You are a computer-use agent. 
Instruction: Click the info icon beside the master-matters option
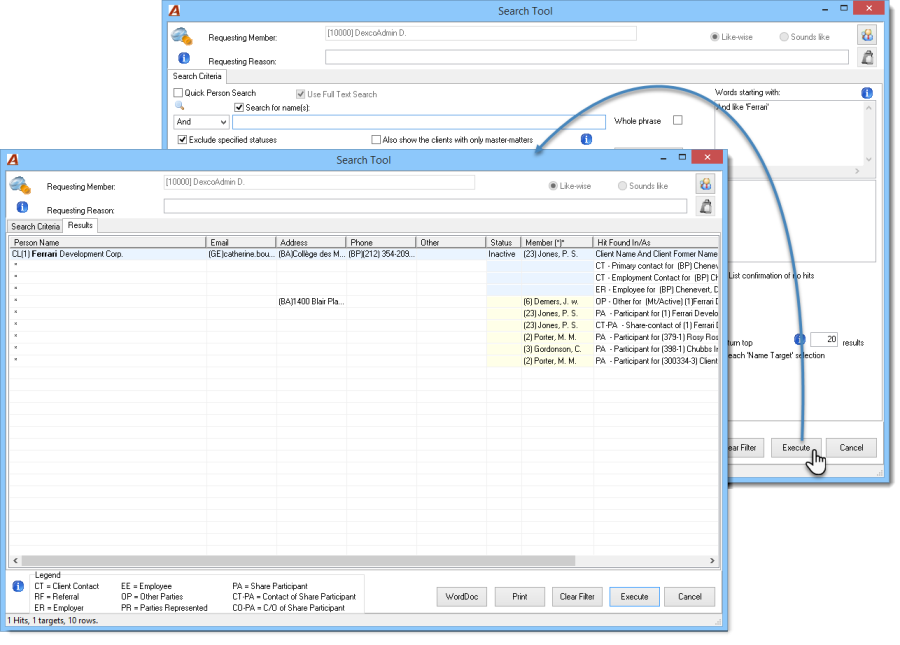[586, 139]
